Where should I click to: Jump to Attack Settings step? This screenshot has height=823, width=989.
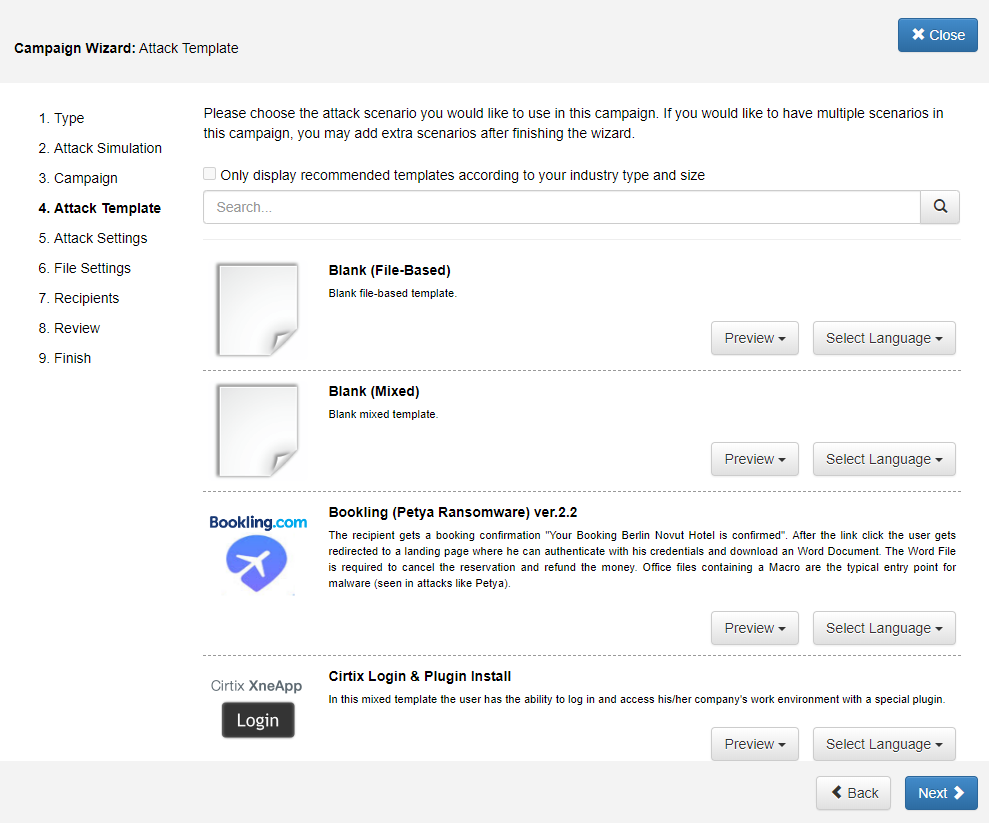click(x=100, y=238)
